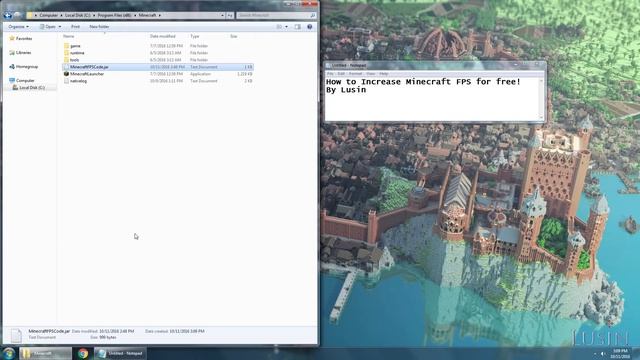This screenshot has height=360, width=640.
Task: Click the nativelog file name
Action: pos(78,81)
